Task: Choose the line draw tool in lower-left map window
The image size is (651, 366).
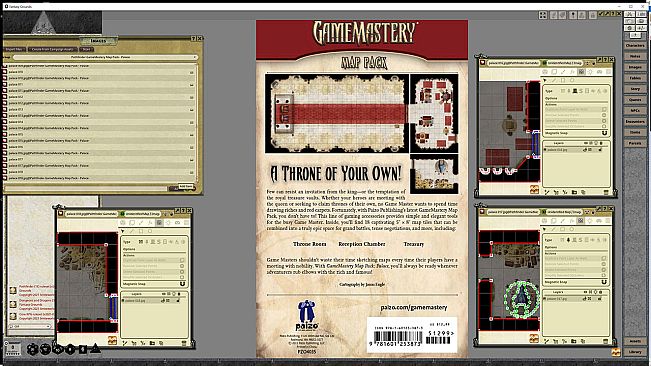Action: (131, 231)
